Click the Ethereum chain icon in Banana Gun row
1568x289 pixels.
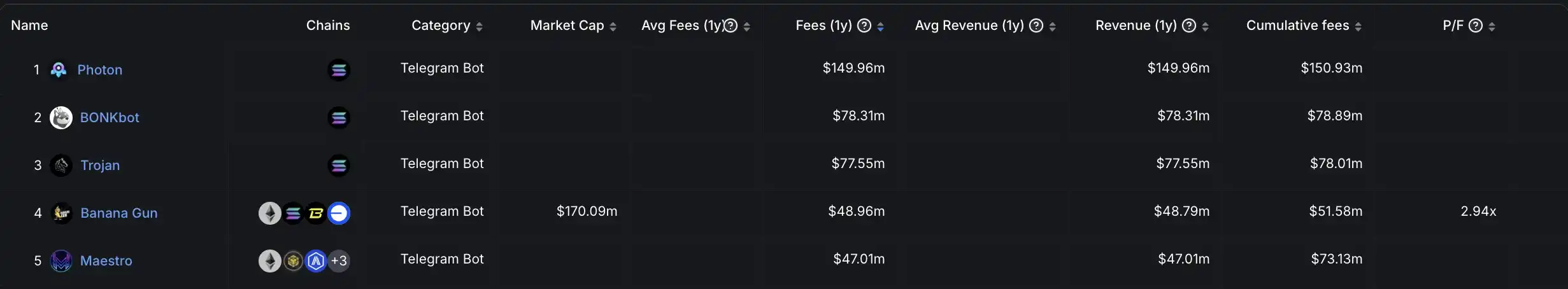click(269, 213)
